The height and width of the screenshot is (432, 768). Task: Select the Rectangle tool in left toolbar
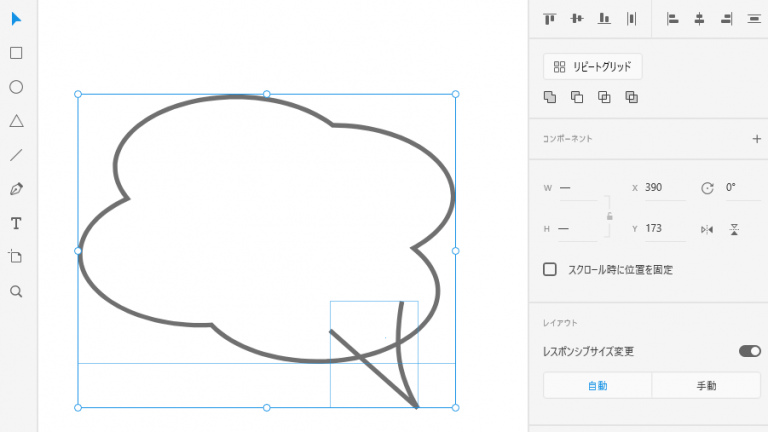pos(16,53)
